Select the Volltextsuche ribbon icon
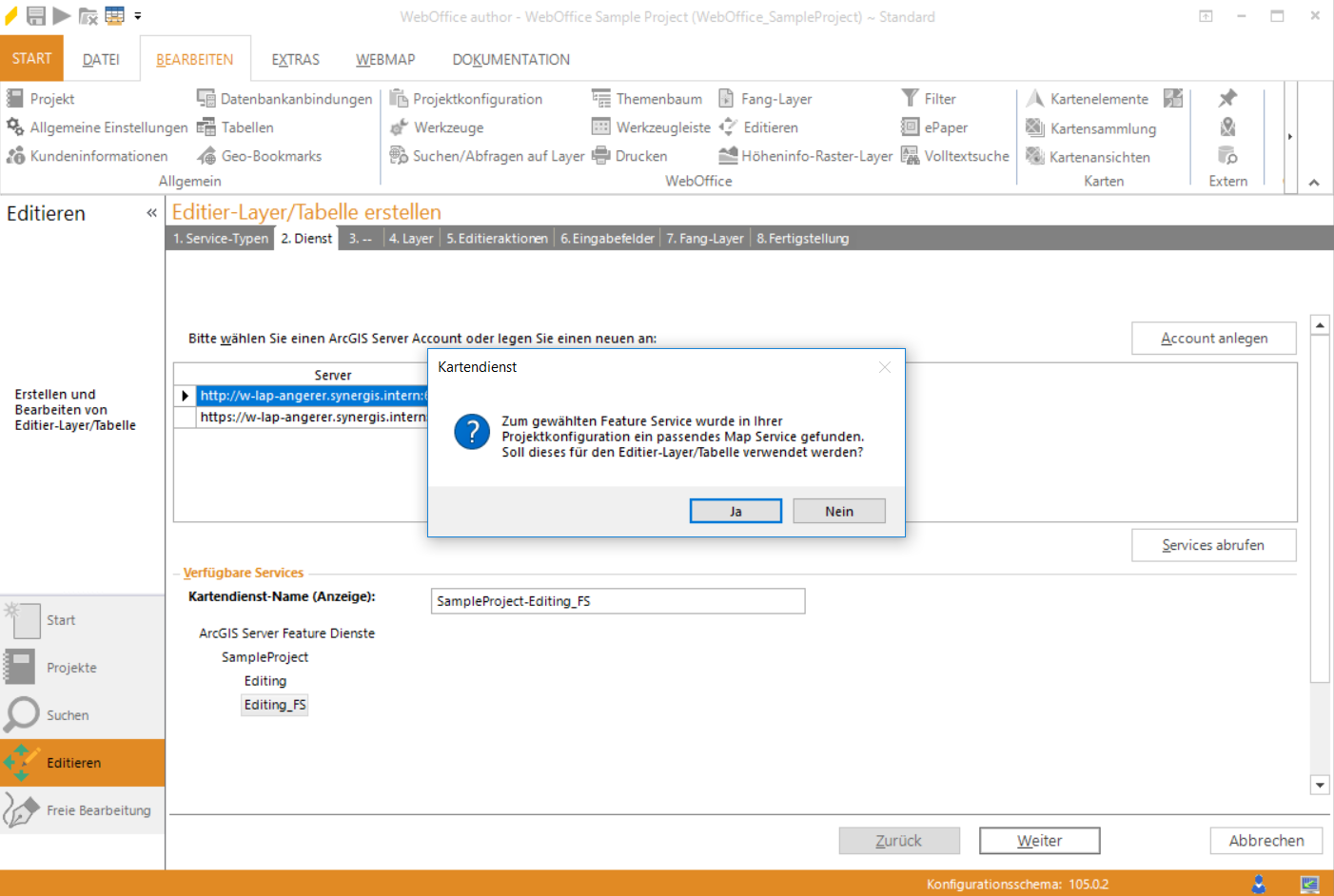This screenshot has width=1334, height=896. pos(911,156)
